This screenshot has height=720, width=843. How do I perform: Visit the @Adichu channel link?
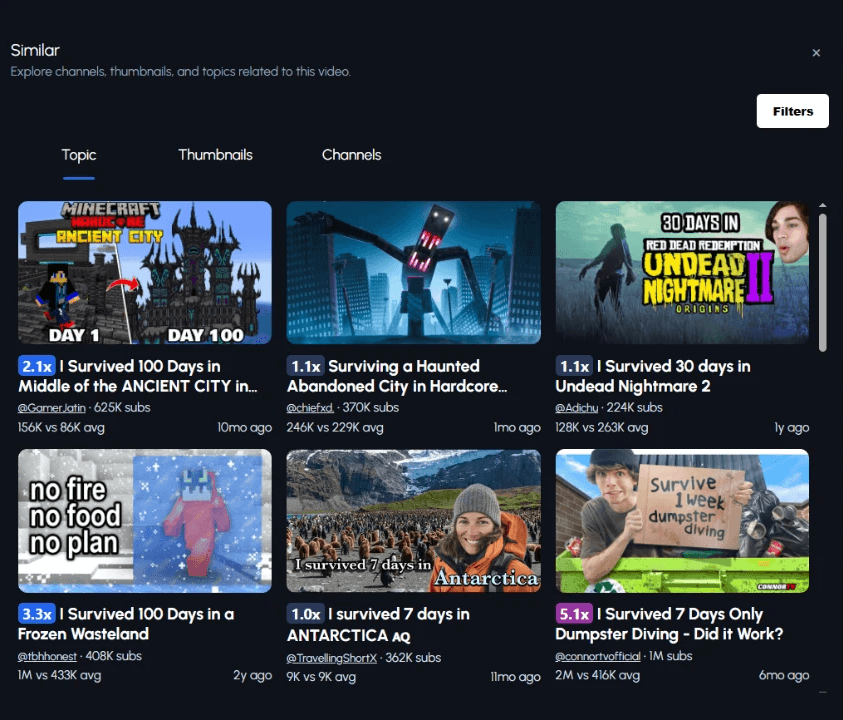[x=576, y=408]
